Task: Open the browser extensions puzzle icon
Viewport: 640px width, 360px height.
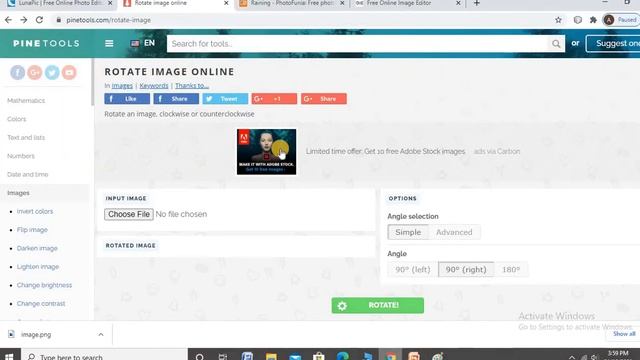Action: tap(593, 20)
